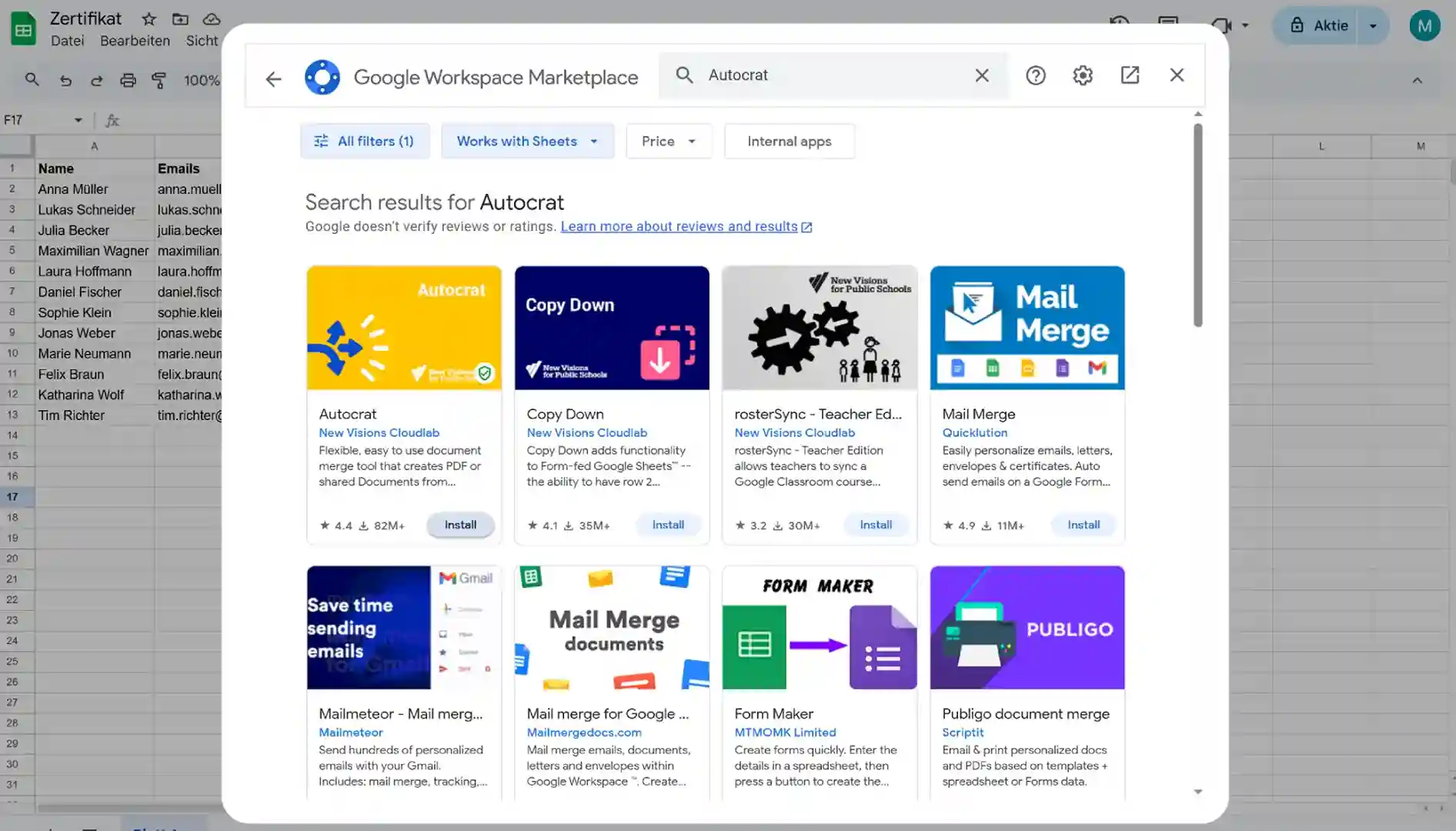1456x831 pixels.
Task: Redo the last action in Sheets
Action: 96,80
